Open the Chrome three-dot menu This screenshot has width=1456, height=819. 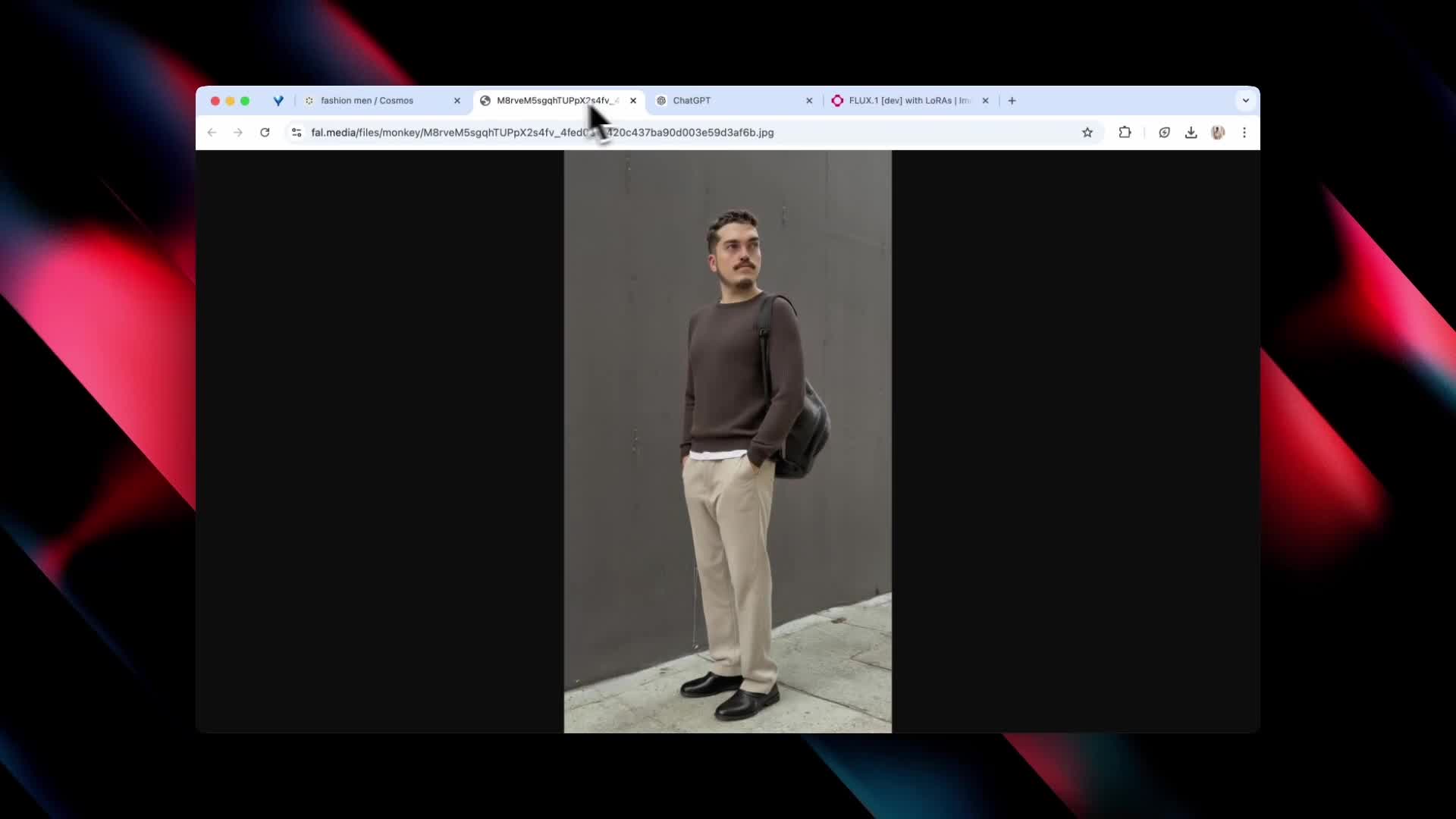(1244, 133)
